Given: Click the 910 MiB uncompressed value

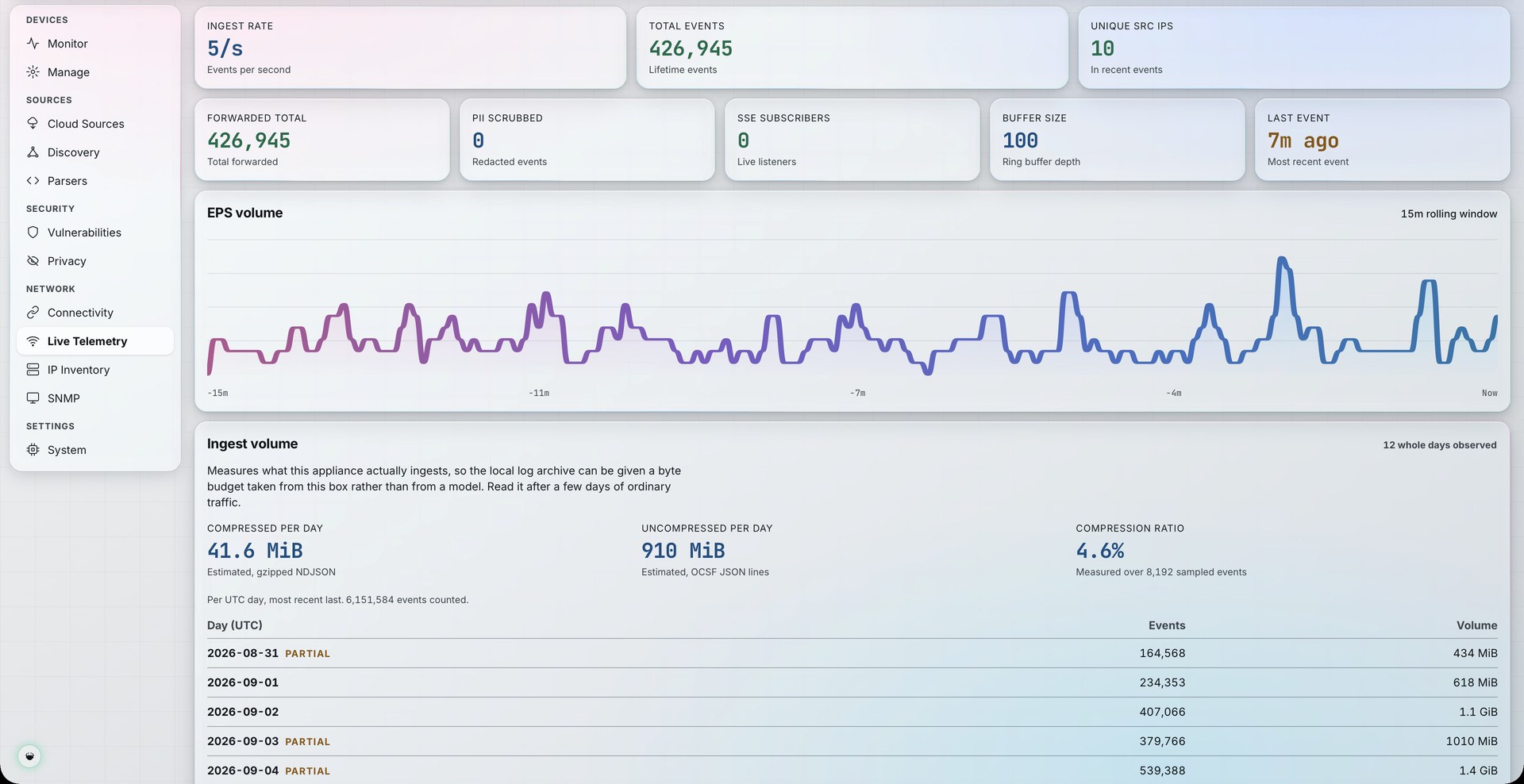Looking at the screenshot, I should tap(683, 551).
